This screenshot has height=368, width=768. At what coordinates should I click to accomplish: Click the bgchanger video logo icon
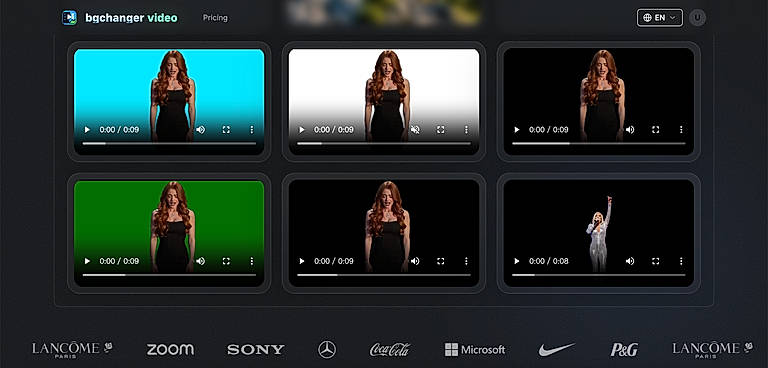[69, 18]
